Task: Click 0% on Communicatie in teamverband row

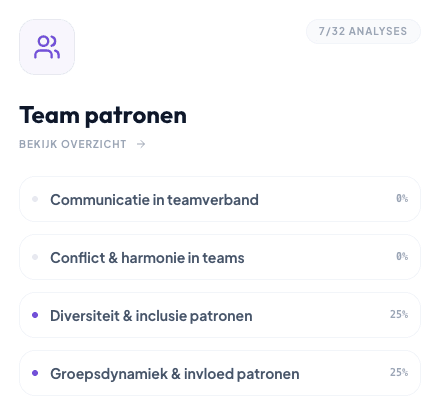Action: [402, 198]
